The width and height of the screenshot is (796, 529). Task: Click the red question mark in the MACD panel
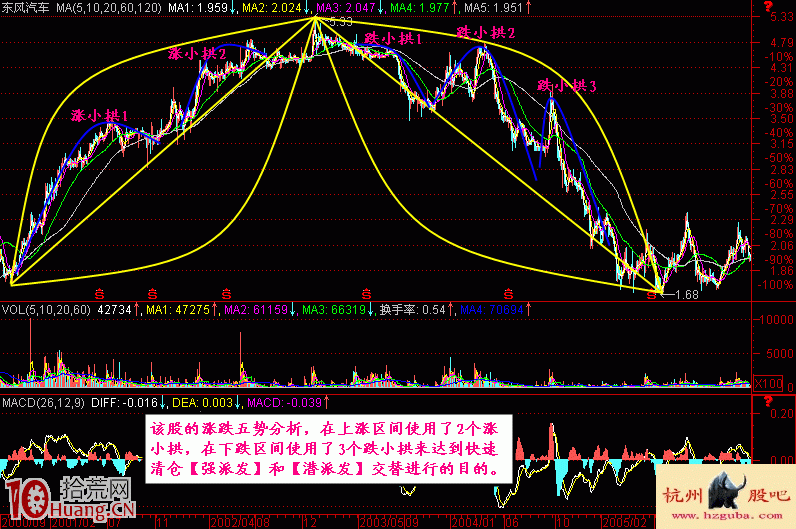tap(768, 402)
